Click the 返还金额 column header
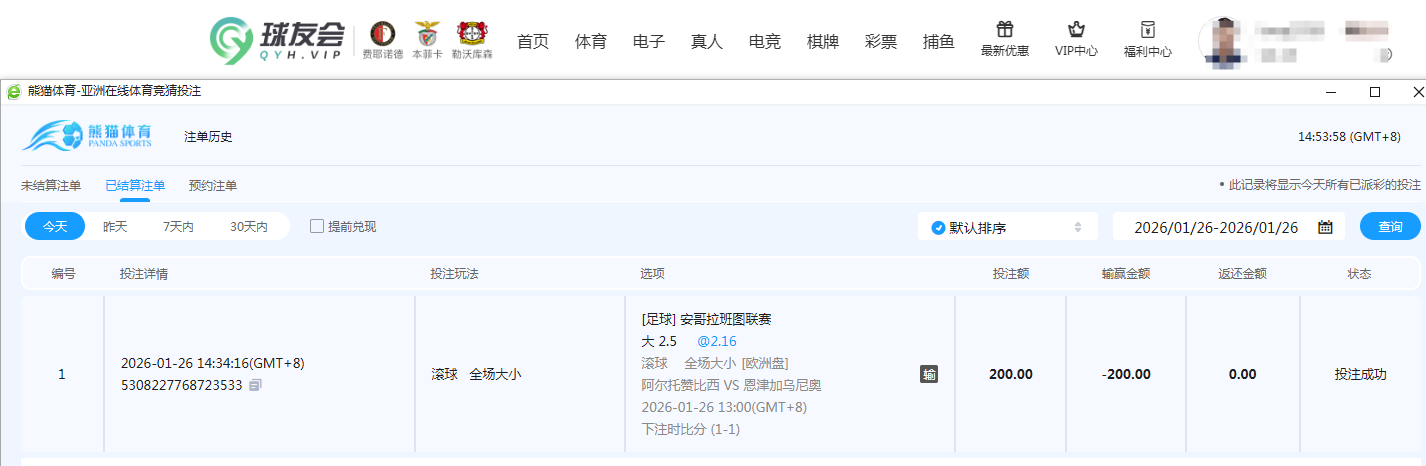 [1243, 273]
